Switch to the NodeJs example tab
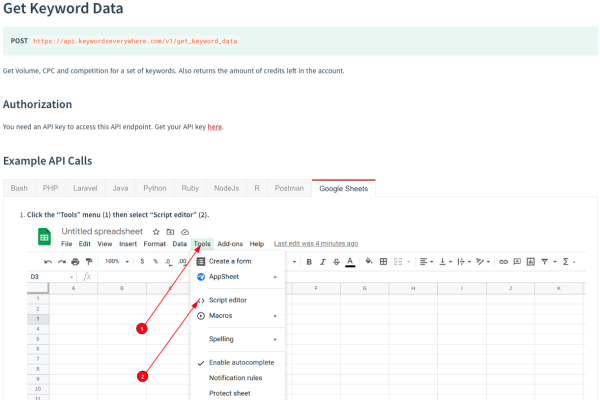Screen dimensions: 600x400 point(227,188)
